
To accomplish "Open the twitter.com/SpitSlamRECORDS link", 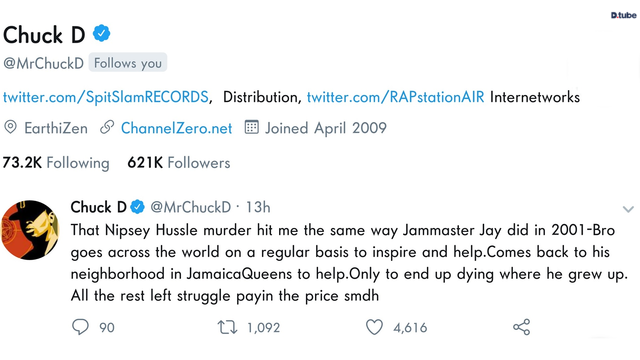I will (x=106, y=97).
